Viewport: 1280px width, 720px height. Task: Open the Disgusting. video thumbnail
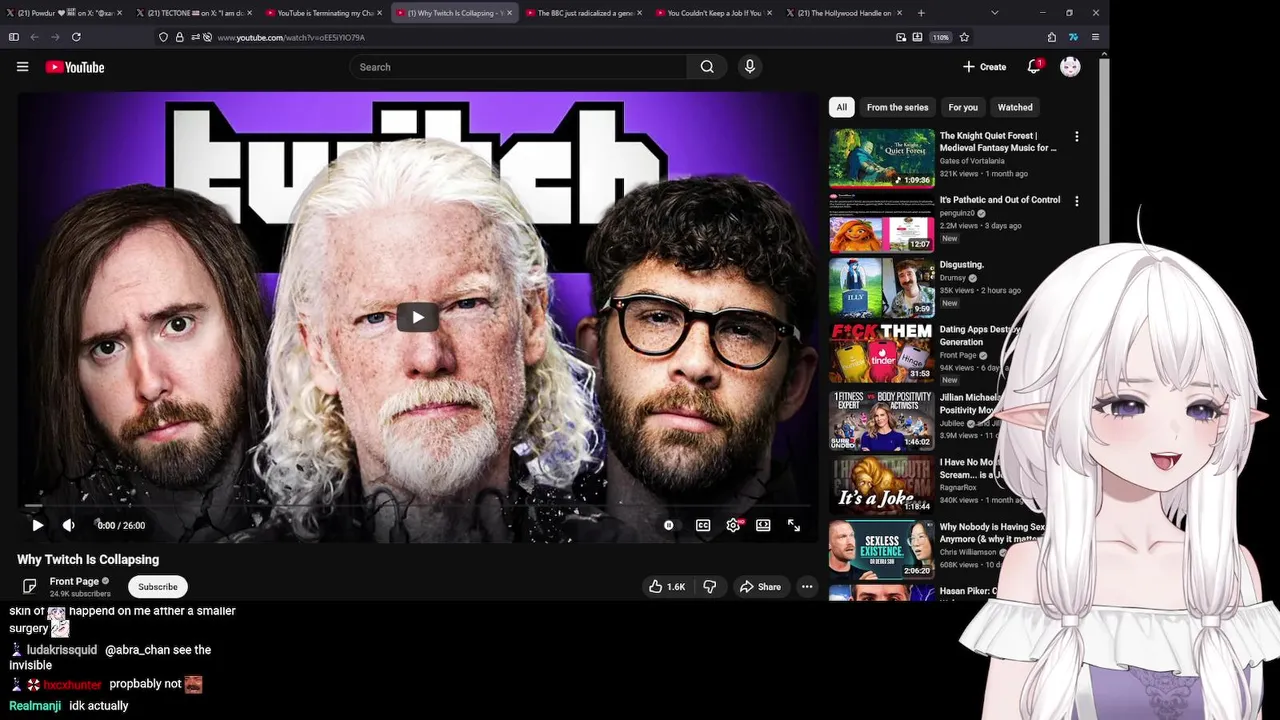point(881,287)
